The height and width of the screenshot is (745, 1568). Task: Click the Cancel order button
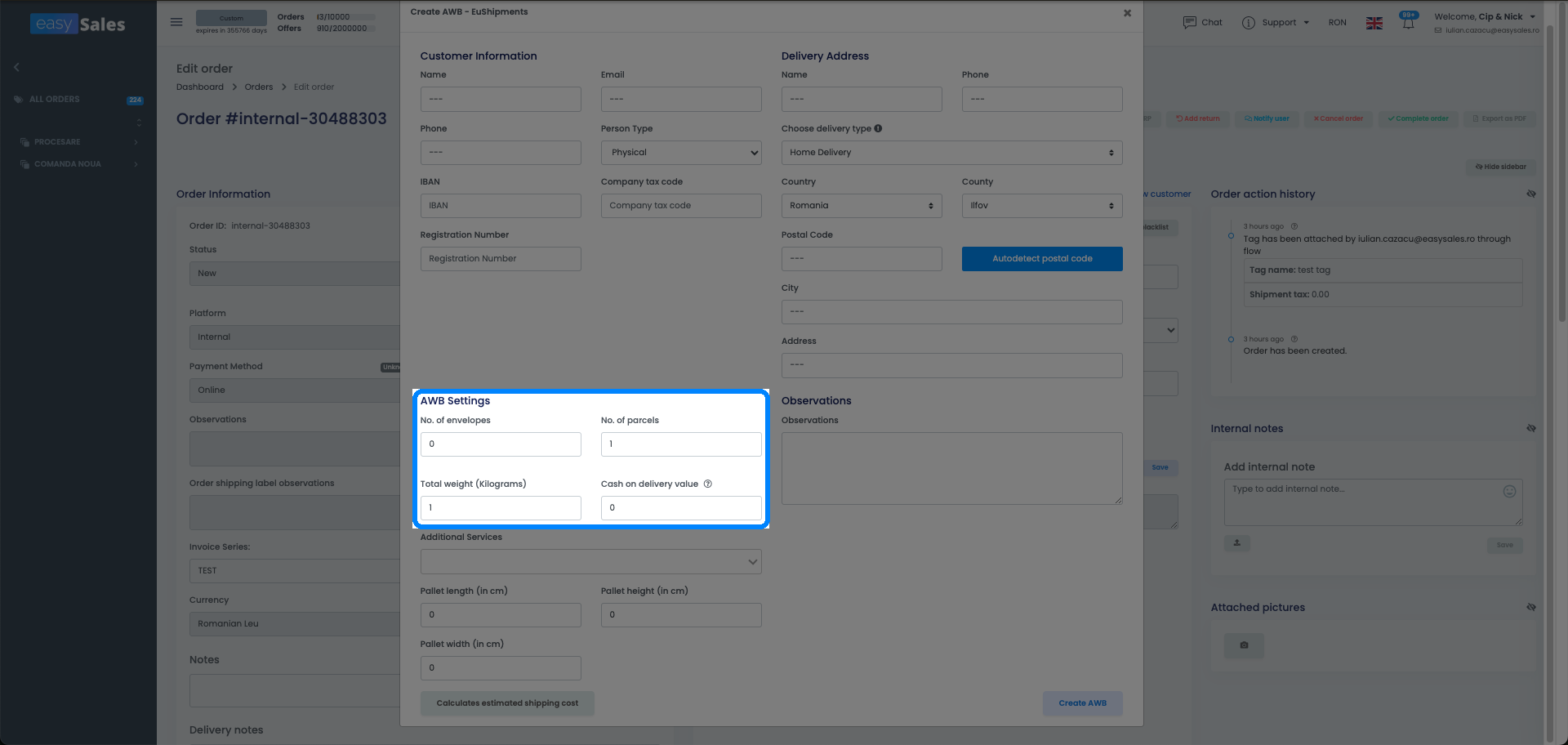pyautogui.click(x=1339, y=118)
